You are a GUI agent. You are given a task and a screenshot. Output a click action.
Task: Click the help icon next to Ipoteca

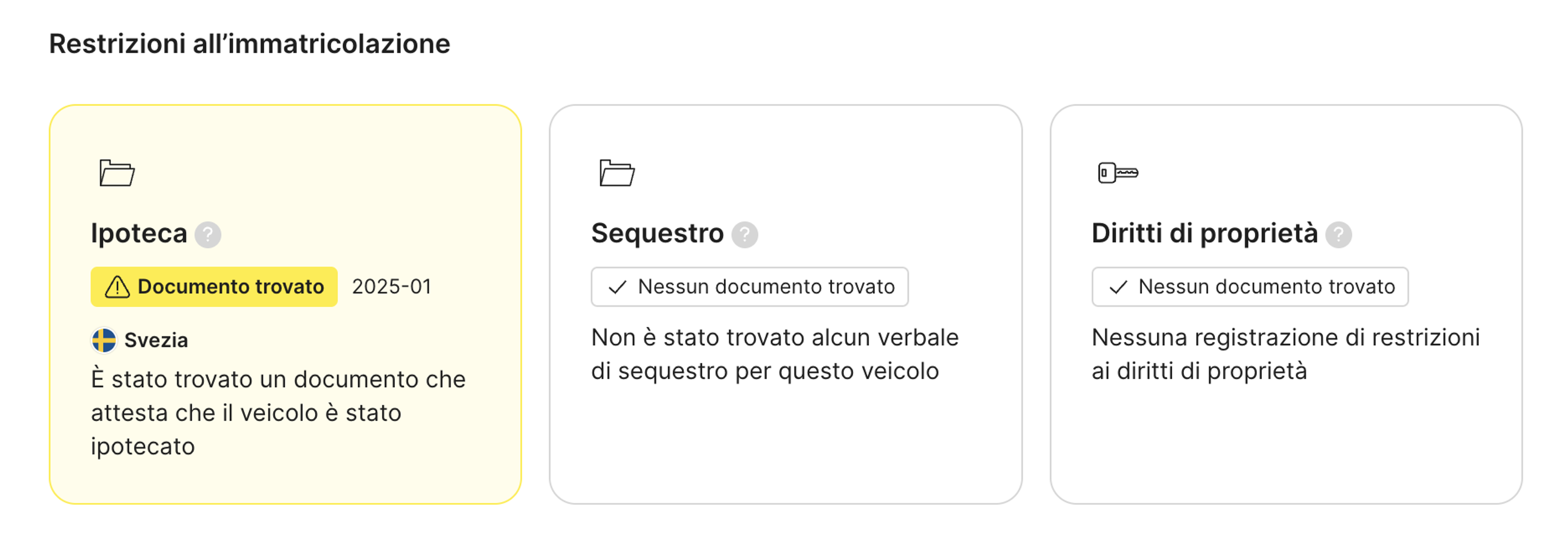(207, 234)
